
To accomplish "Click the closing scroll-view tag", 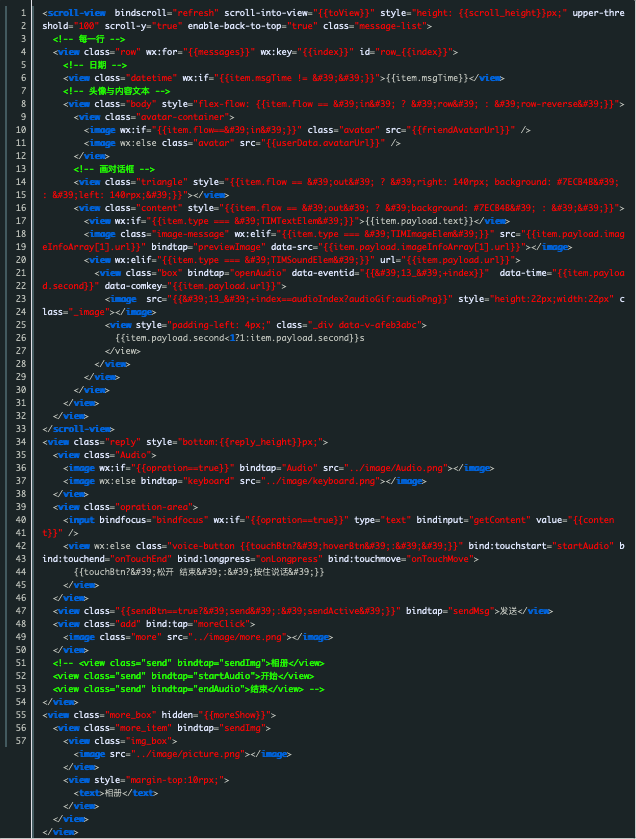I will pyautogui.click(x=79, y=429).
